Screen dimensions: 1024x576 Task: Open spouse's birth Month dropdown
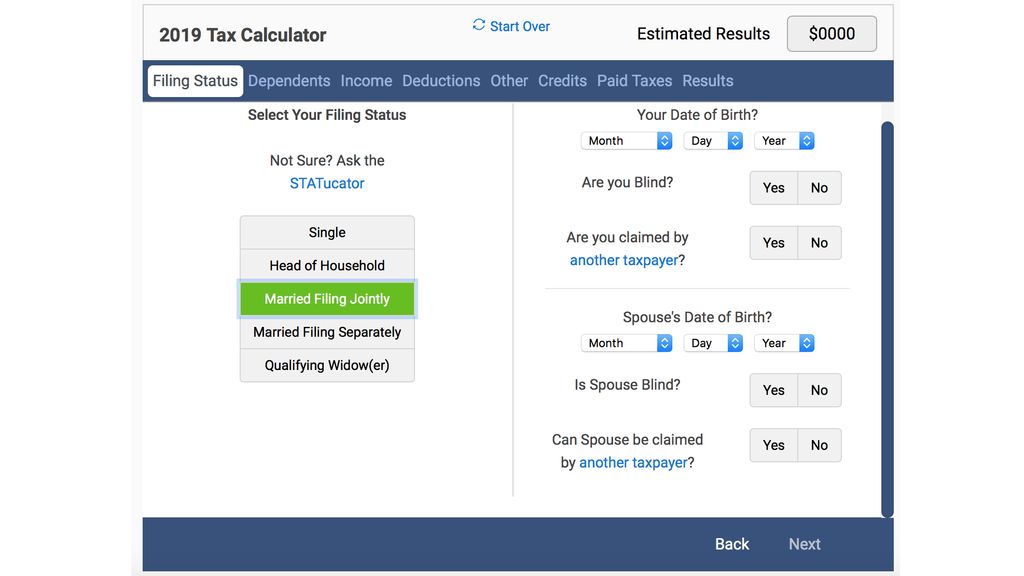click(626, 343)
